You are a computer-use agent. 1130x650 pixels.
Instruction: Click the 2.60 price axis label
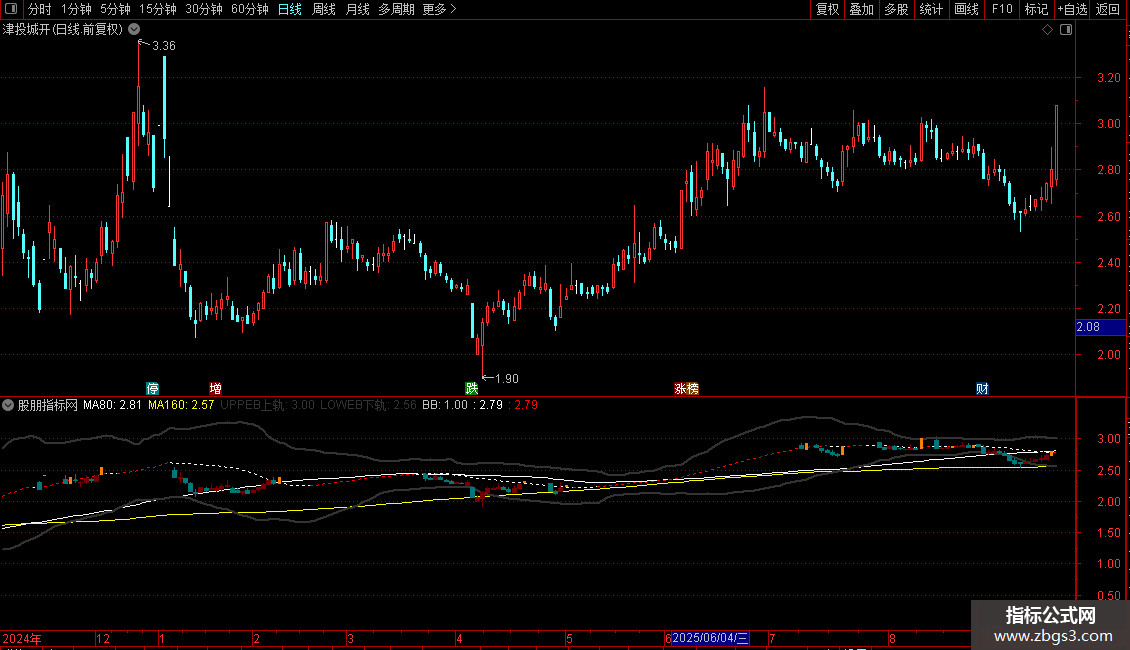[x=1108, y=216]
